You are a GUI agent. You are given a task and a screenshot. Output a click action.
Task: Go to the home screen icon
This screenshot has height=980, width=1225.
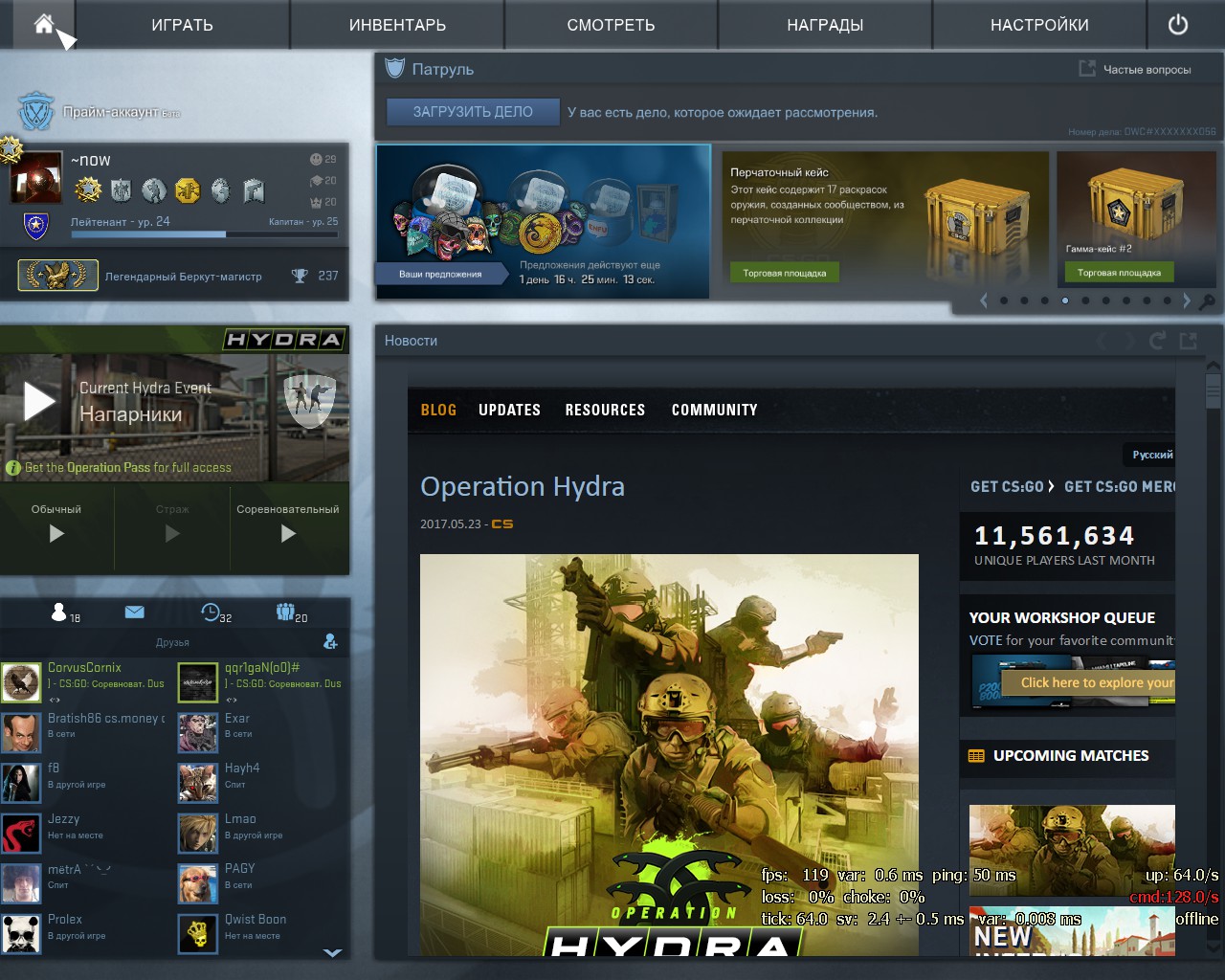point(43,24)
